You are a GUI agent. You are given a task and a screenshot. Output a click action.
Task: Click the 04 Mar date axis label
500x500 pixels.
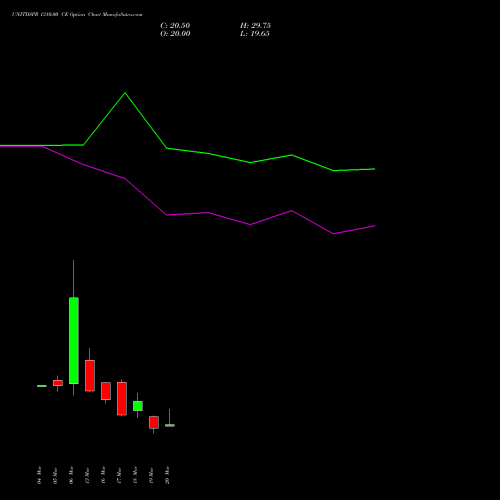[x=39, y=475]
